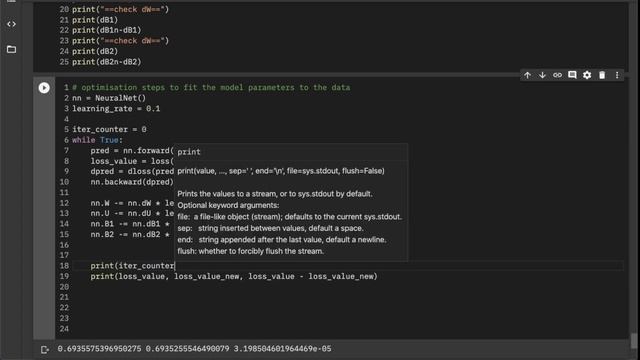
Task: Click the nn.backward(dpred) line
Action: [x=132, y=182]
